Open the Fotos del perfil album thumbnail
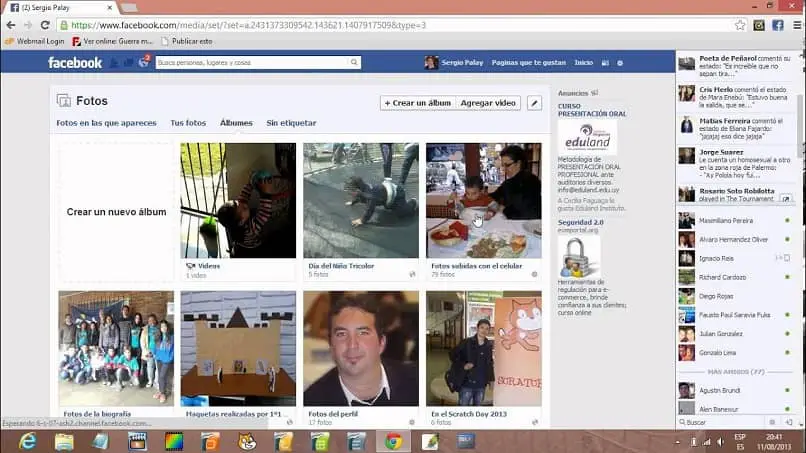The width and height of the screenshot is (806, 453). (x=360, y=348)
